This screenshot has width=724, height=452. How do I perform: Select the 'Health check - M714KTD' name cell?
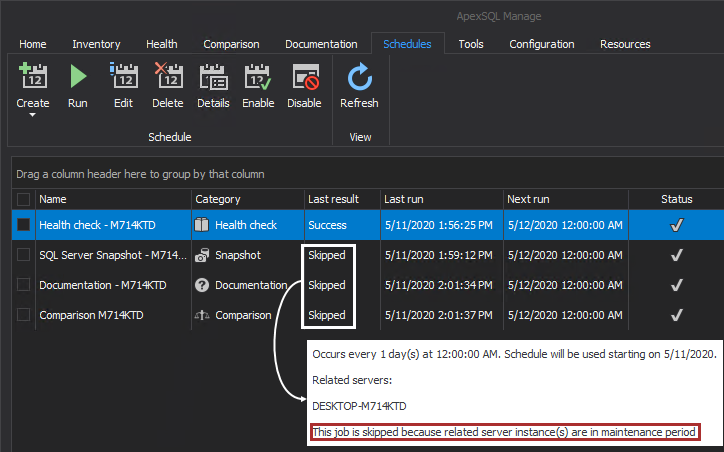(114, 225)
